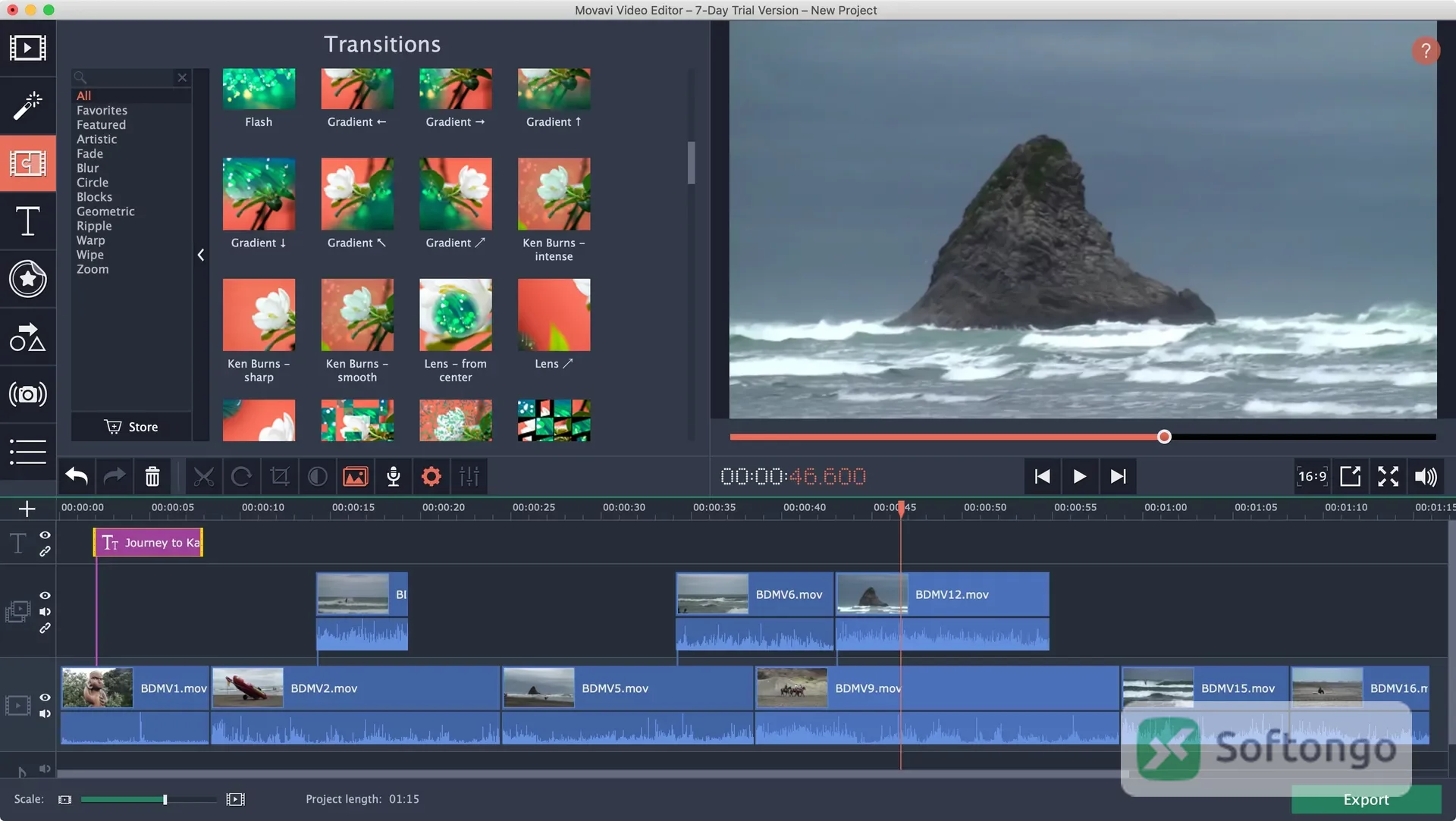Click the preview seek bar handle

1164,437
